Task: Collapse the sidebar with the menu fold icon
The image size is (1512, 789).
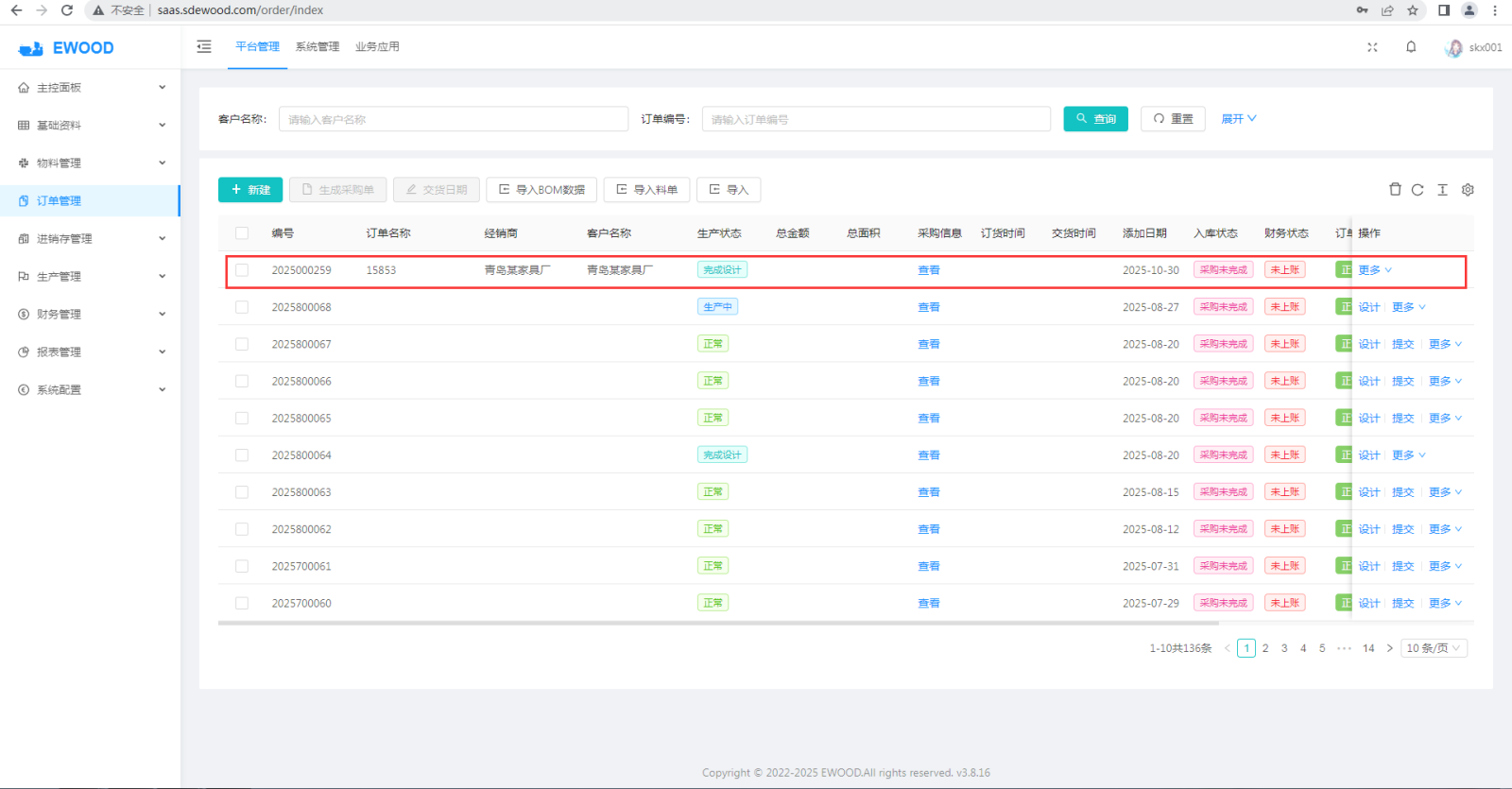Action: 204,46
